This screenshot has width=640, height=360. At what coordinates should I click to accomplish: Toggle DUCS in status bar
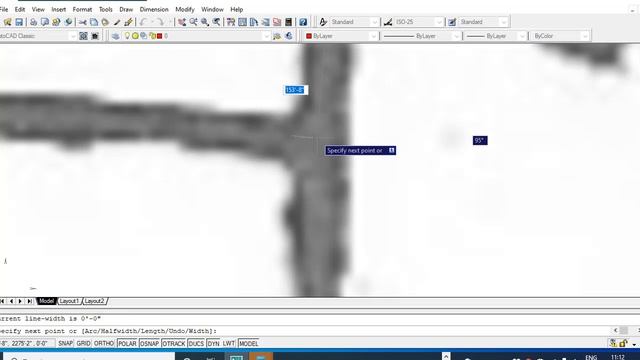196,344
